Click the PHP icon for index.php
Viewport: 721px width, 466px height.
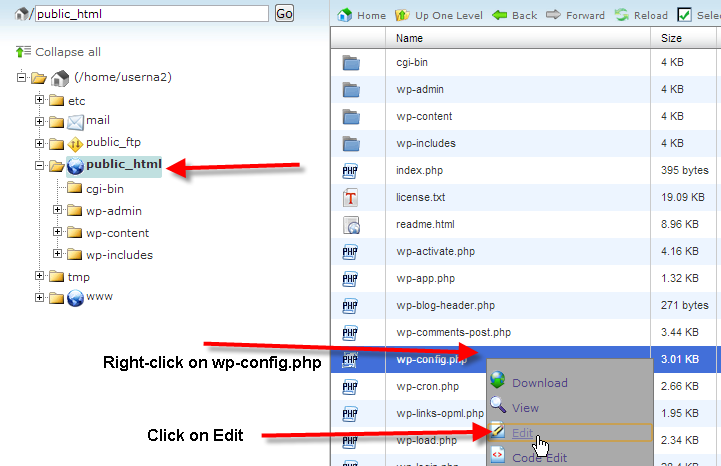tap(350, 171)
